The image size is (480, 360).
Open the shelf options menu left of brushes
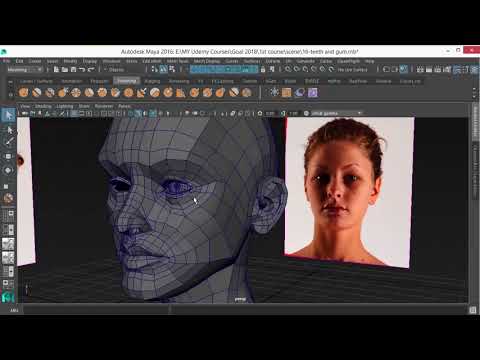click(x=11, y=95)
